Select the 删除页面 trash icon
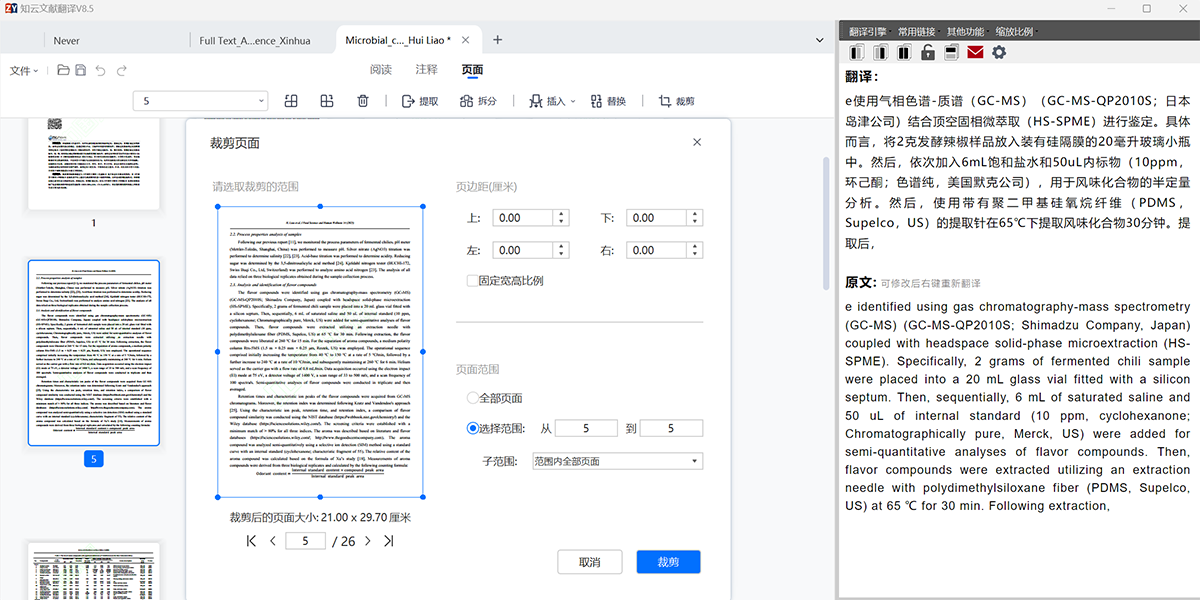This screenshot has height=600, width=1200. point(362,100)
